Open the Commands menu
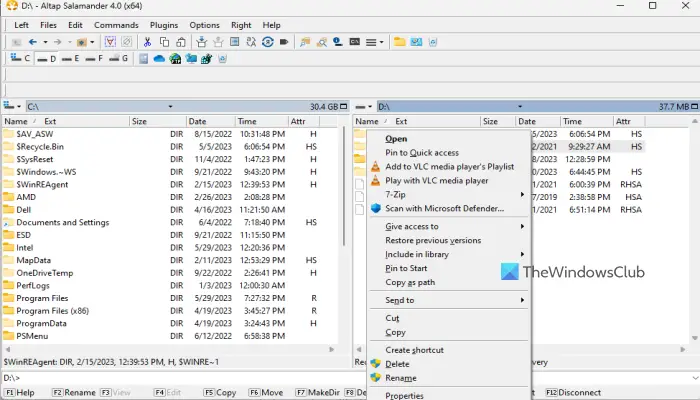Screen dimensions: 700x400 click(x=116, y=25)
